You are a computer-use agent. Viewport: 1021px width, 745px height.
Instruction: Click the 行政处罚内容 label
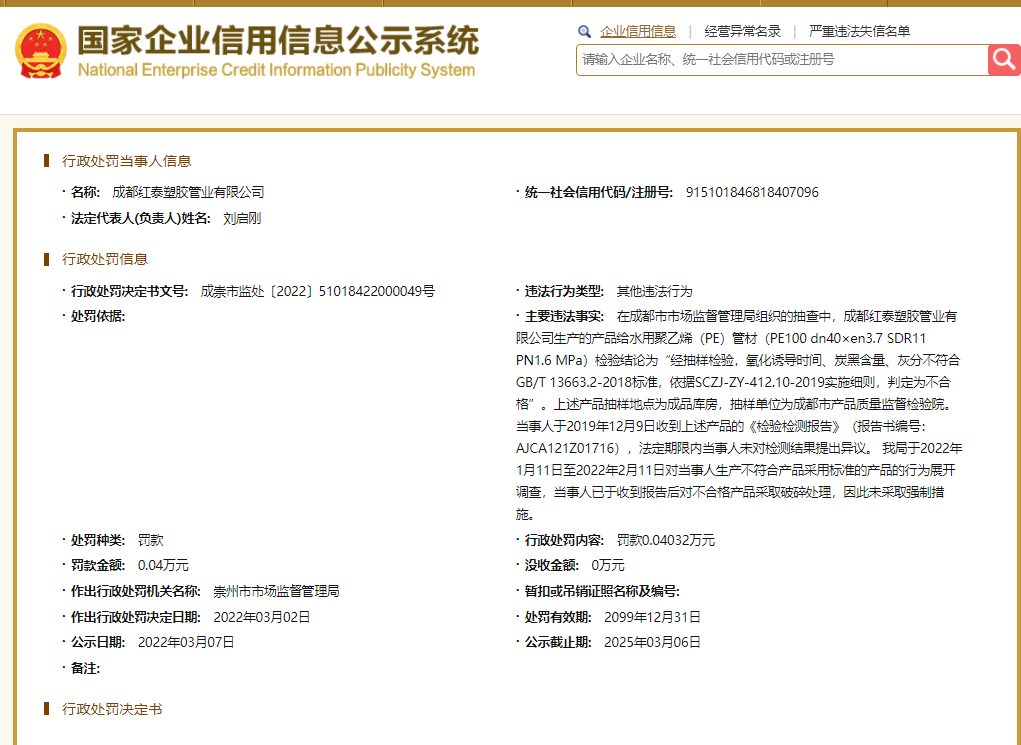point(564,540)
